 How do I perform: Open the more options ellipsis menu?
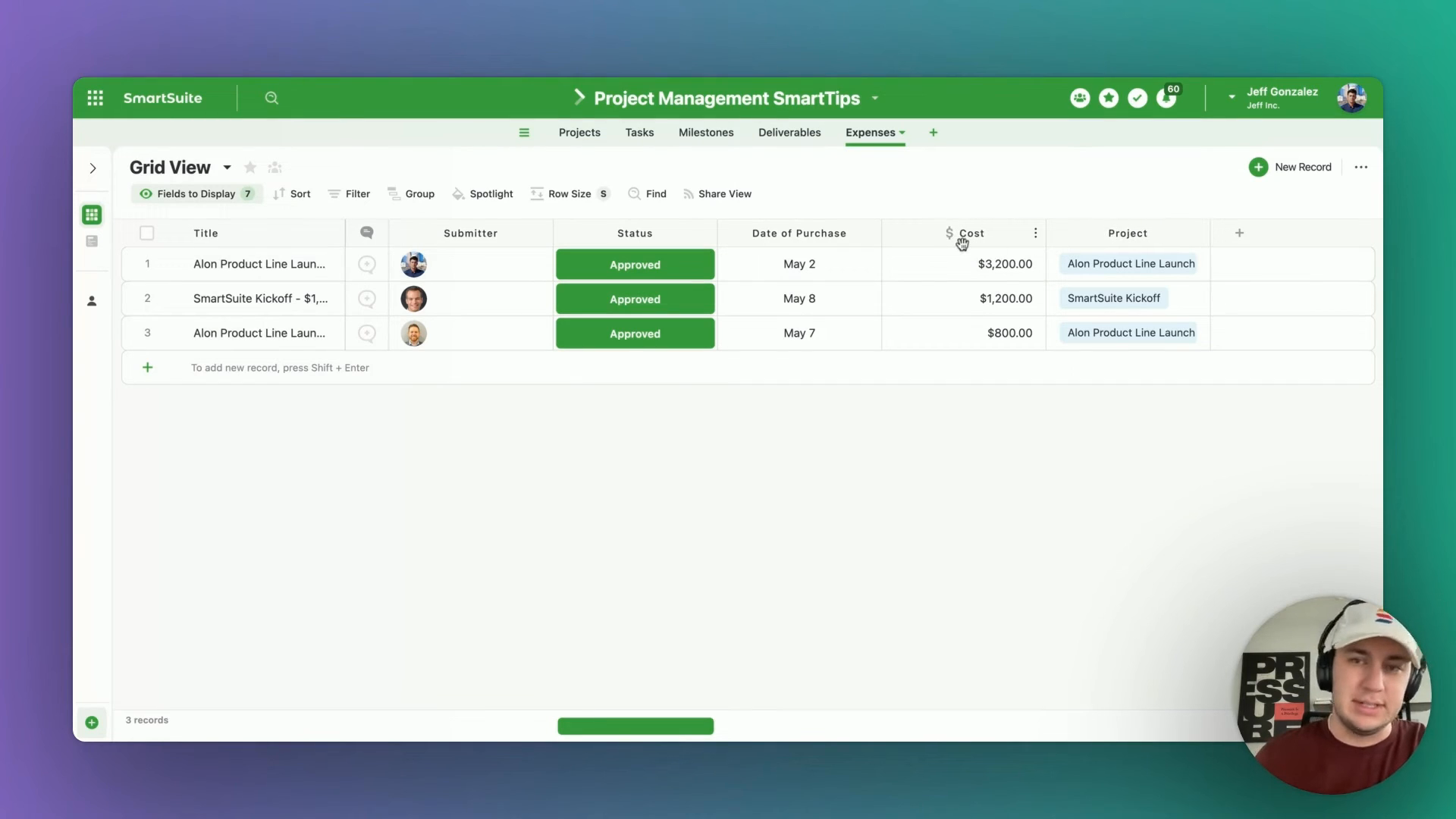tap(1361, 167)
